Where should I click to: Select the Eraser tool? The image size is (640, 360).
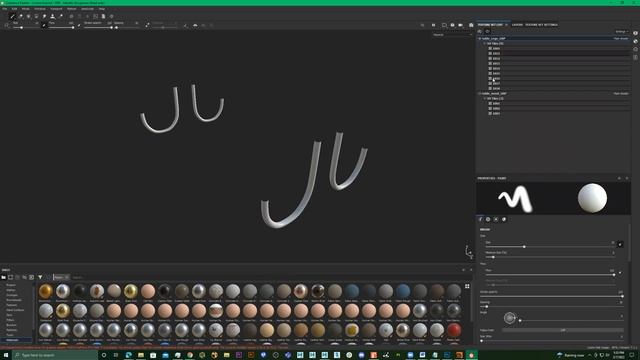(20, 16)
